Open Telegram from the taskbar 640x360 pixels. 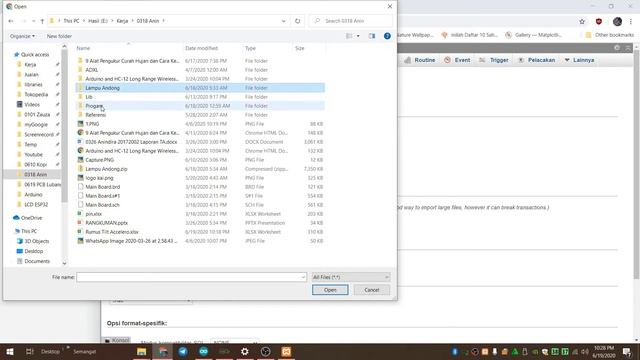183,351
